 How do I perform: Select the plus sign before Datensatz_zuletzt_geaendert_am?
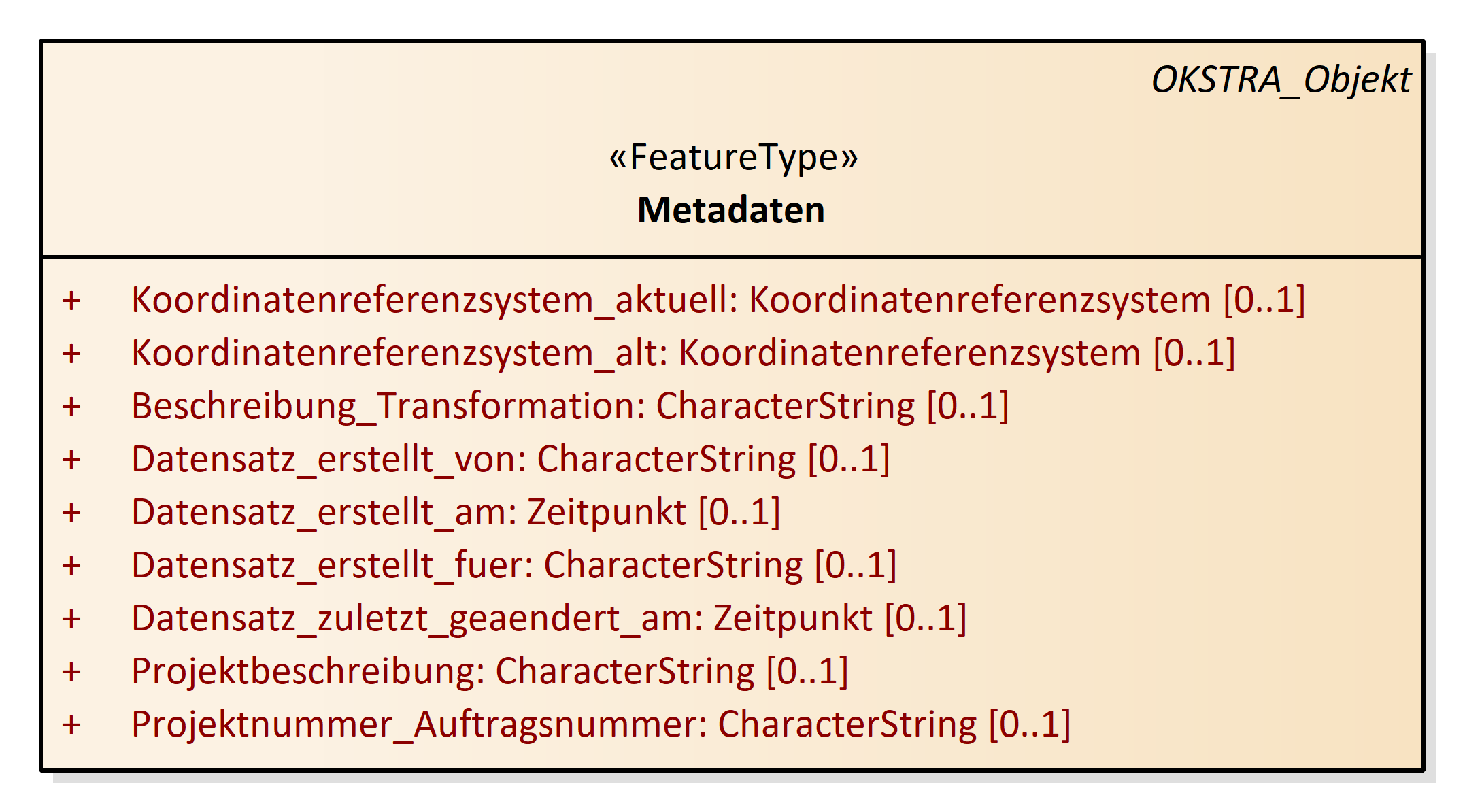(x=71, y=619)
